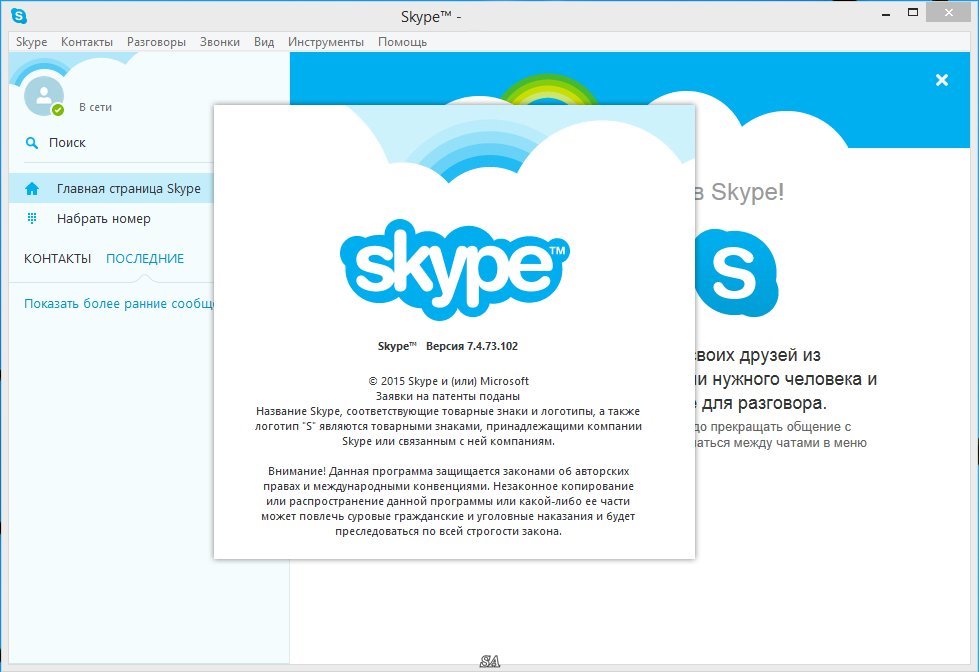This screenshot has height=672, width=979.
Task: Open the Вид menu
Action: tap(264, 42)
